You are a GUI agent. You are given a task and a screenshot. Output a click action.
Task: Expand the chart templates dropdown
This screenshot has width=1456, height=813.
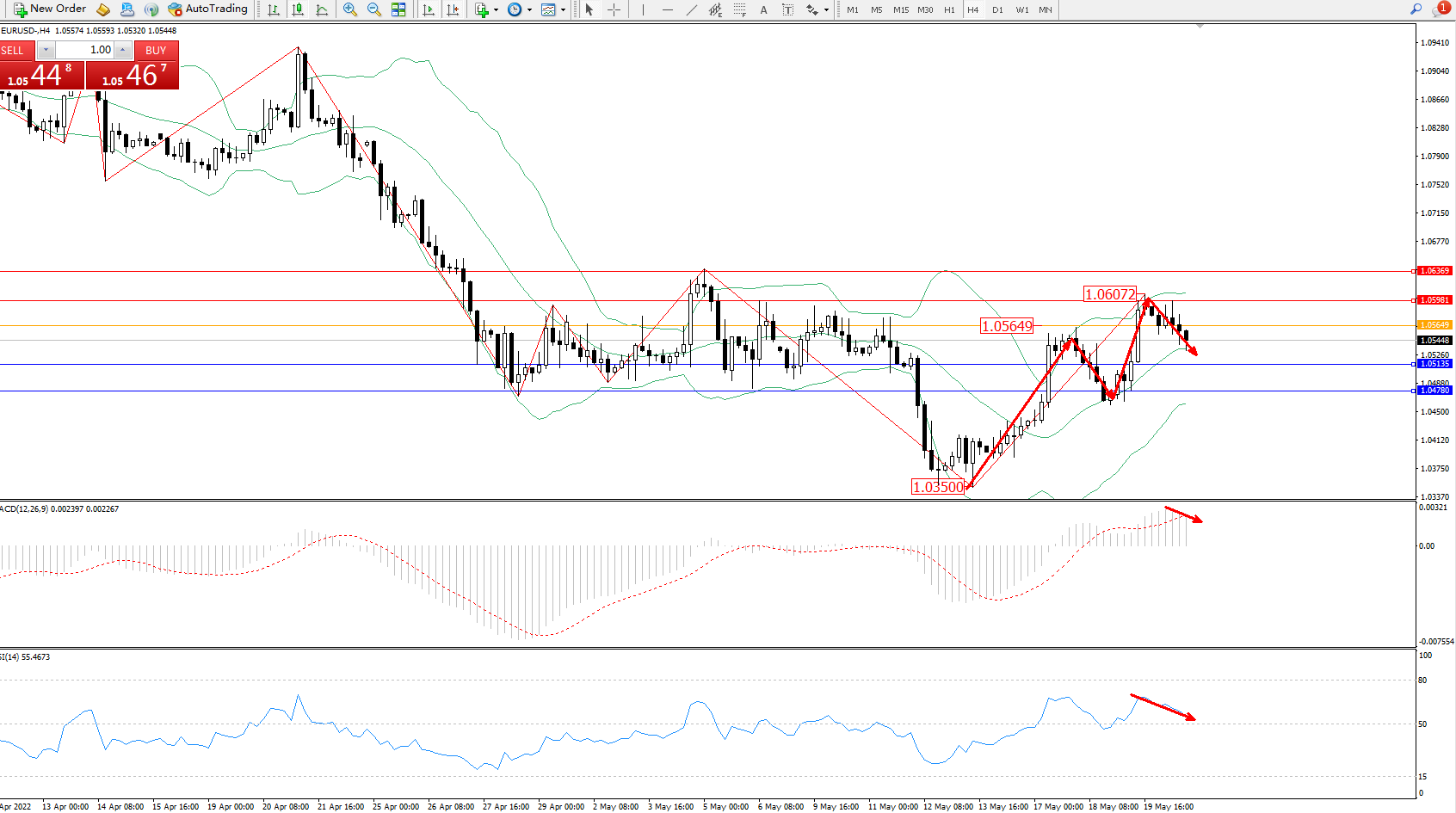[563, 10]
